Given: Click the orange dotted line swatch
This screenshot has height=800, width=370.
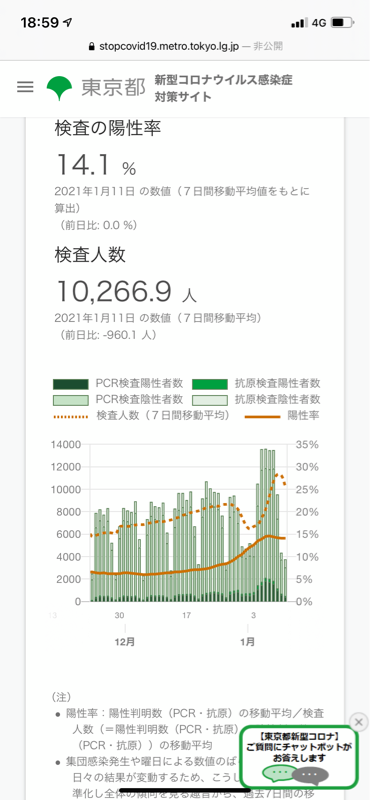Looking at the screenshot, I should pyautogui.click(x=70, y=416).
